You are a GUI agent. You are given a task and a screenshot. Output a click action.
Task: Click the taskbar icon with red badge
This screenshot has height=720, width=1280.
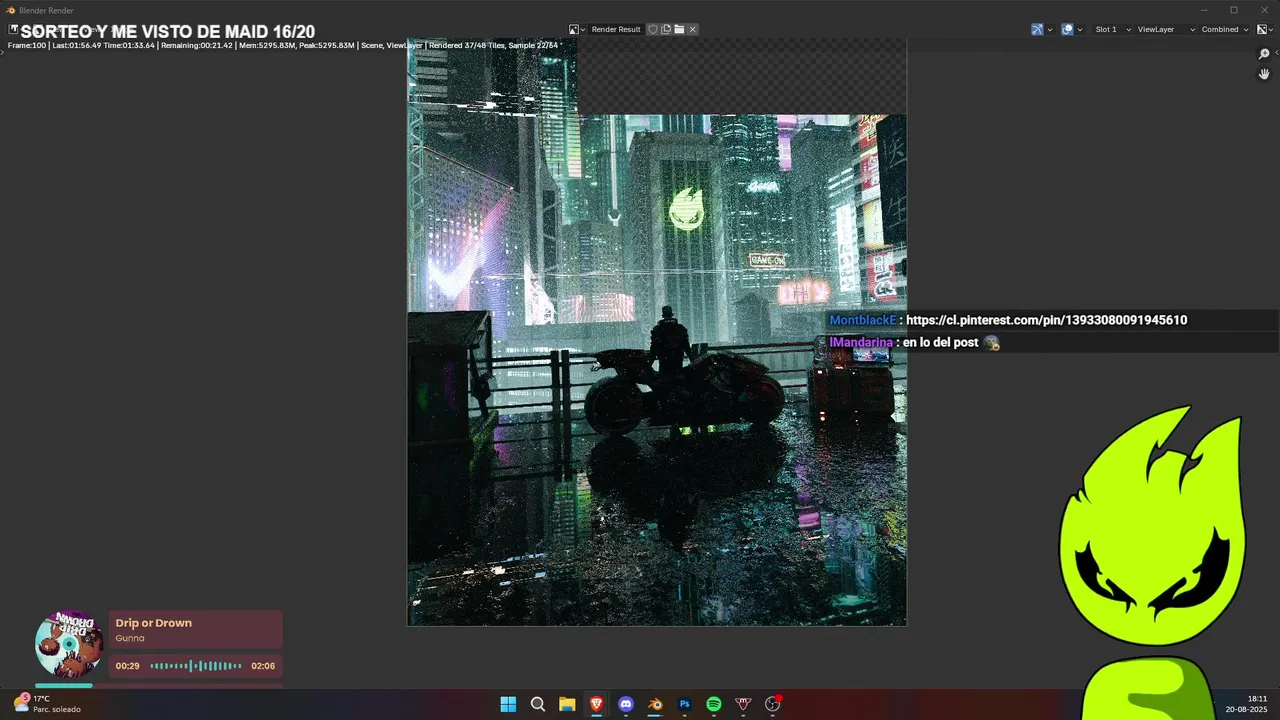(773, 704)
